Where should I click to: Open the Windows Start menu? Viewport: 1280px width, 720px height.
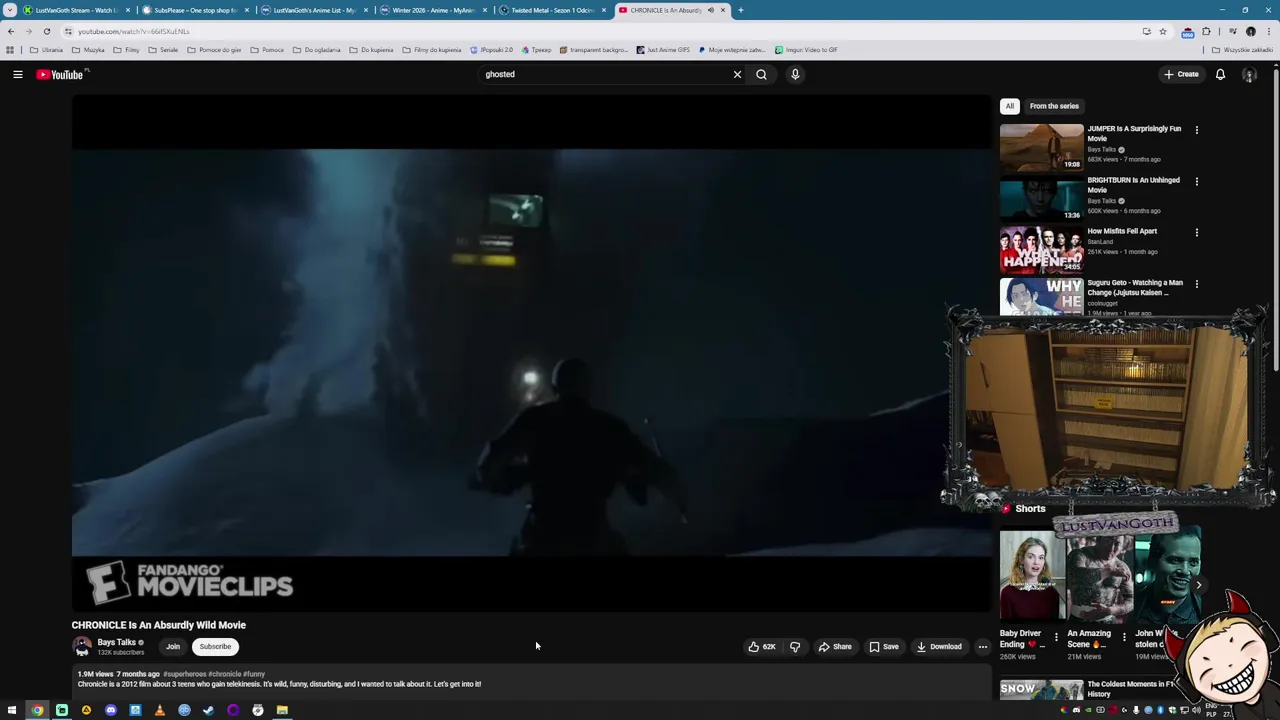12,710
